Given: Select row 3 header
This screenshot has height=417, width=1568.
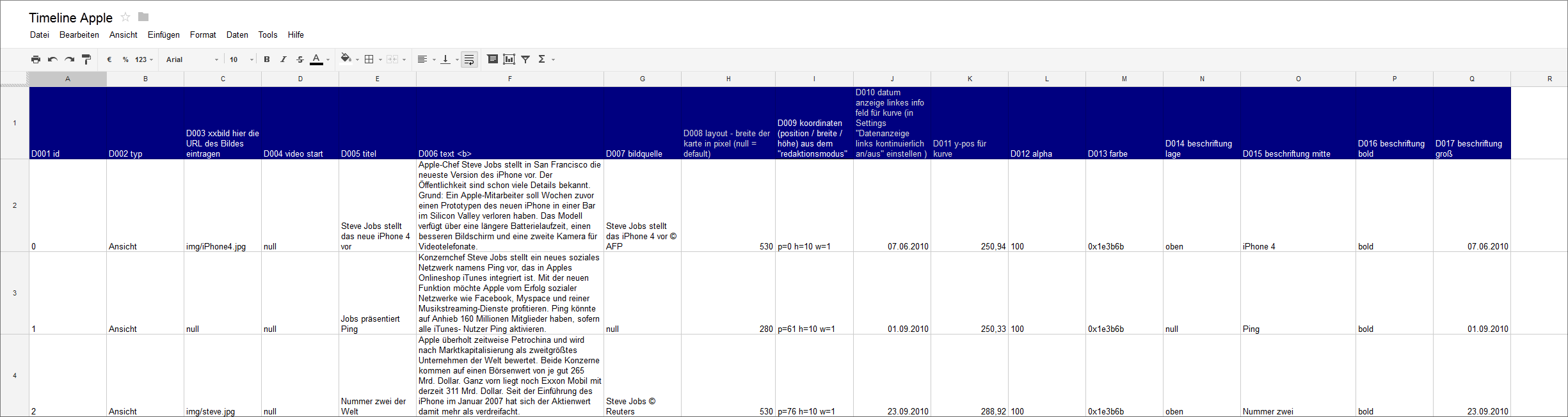Looking at the screenshot, I should (x=15, y=293).
